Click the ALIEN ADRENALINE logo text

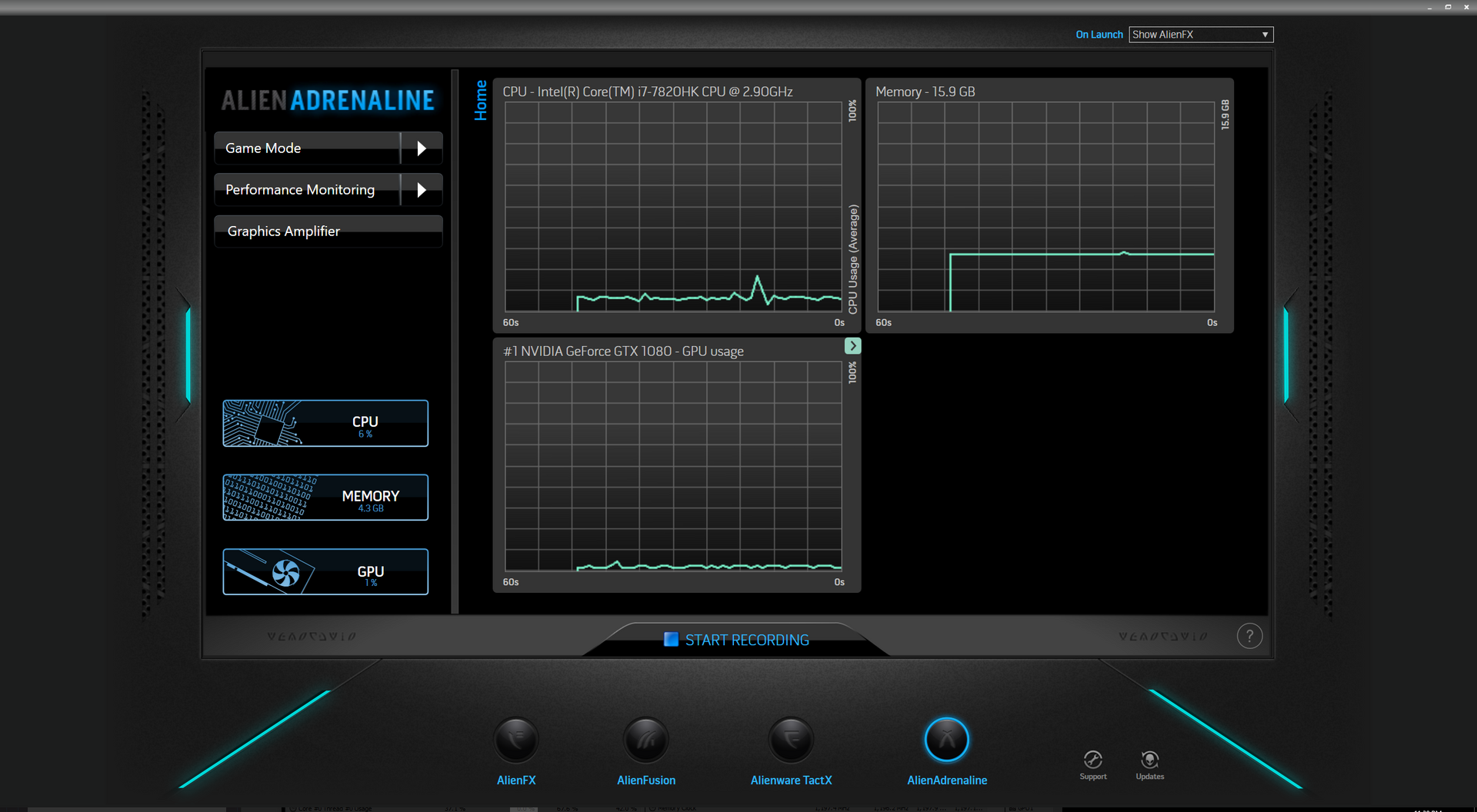pos(328,100)
